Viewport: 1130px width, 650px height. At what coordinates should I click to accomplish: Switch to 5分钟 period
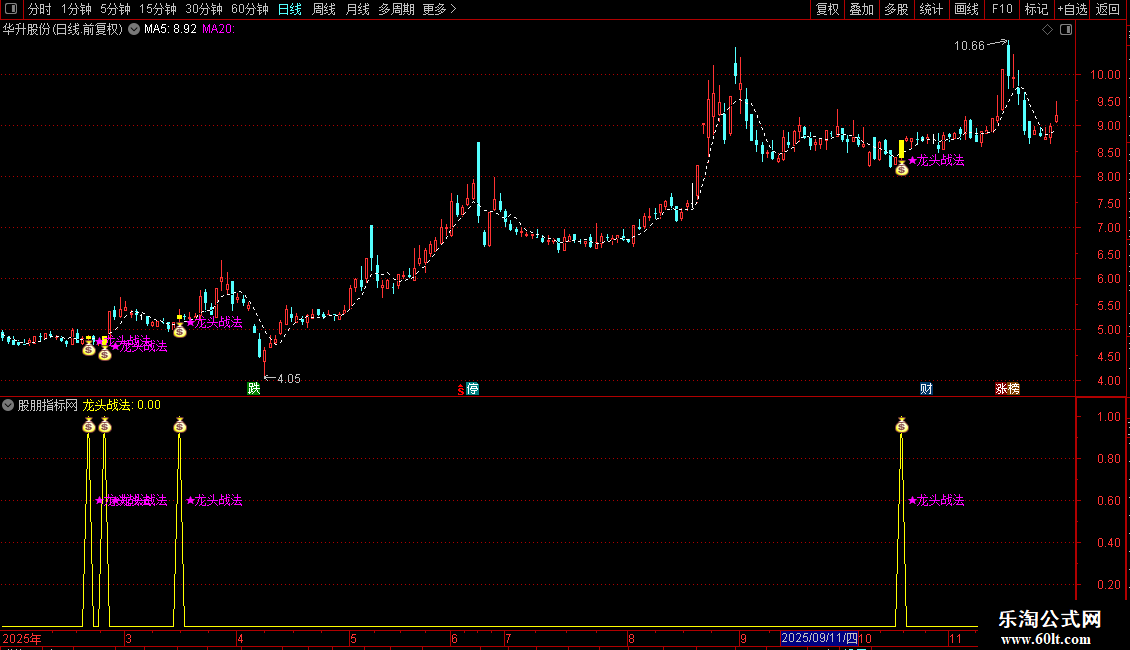coord(115,9)
